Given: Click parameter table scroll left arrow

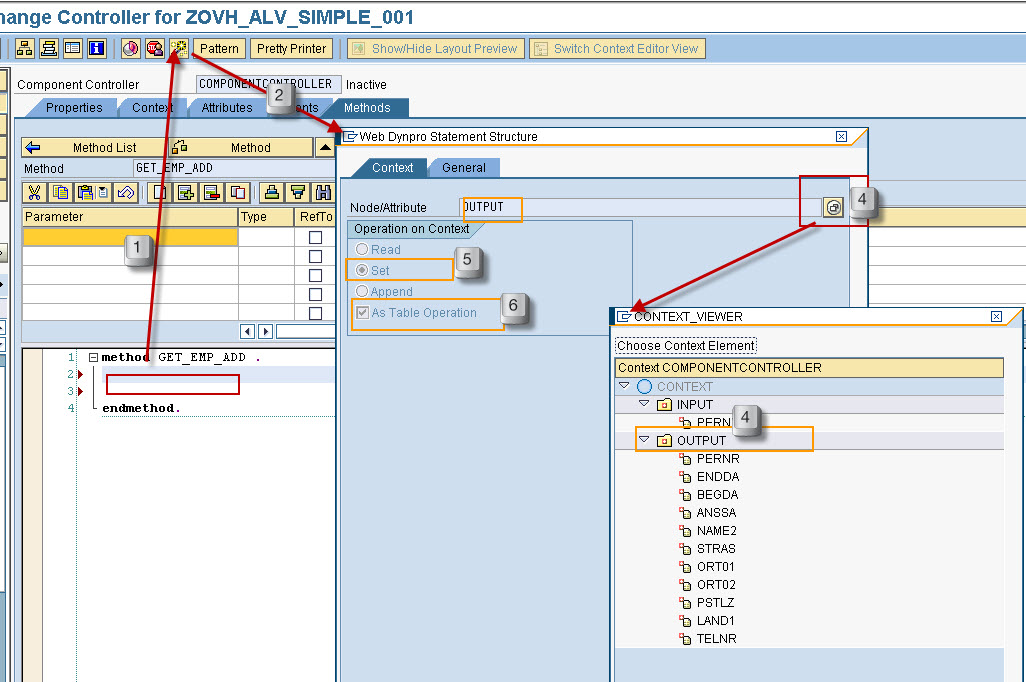Looking at the screenshot, I should [247, 331].
